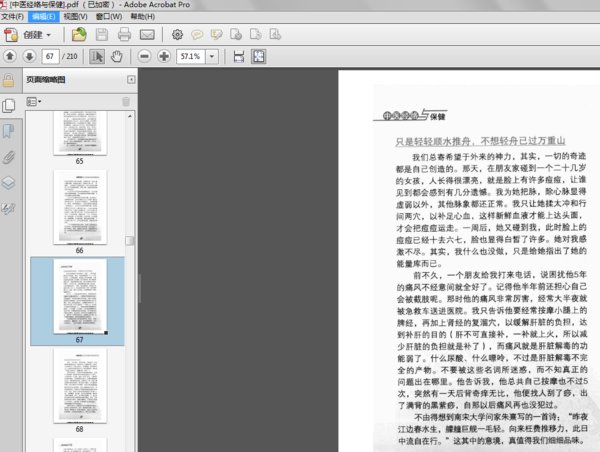Open the page thumbnails panel icon

pos(9,106)
